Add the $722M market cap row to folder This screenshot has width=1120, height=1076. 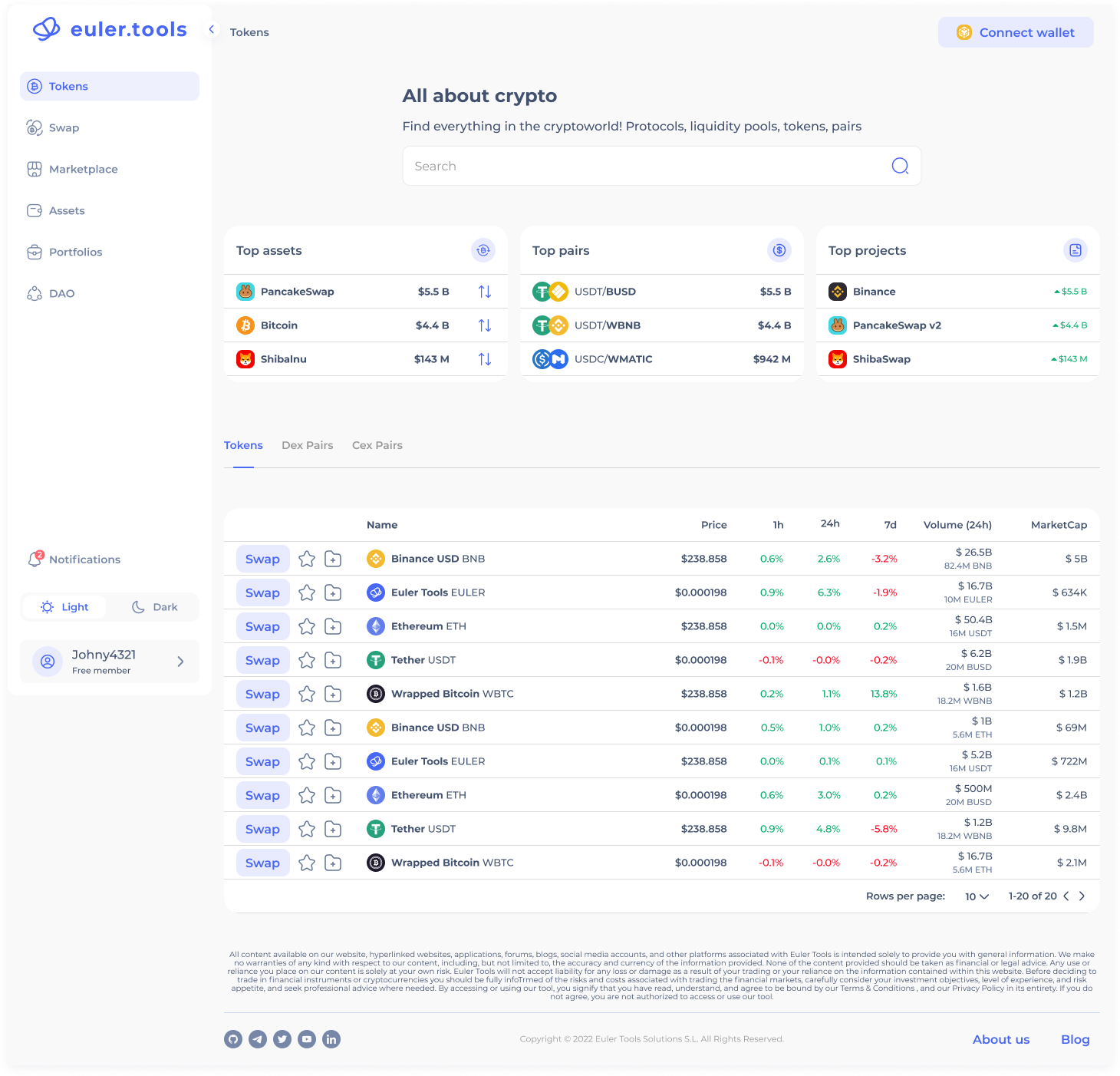(333, 761)
